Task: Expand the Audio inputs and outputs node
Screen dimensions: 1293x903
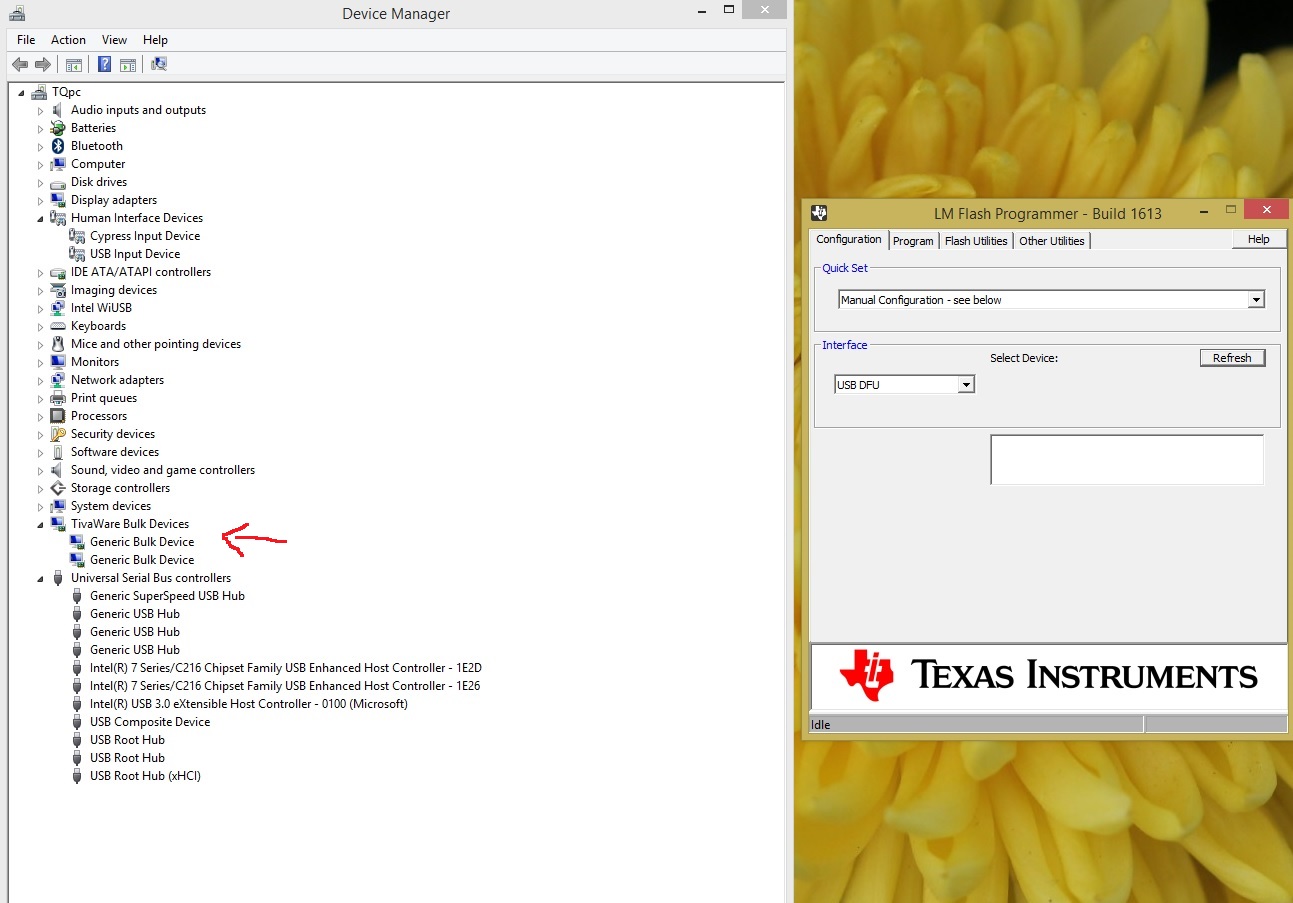Action: (41, 110)
